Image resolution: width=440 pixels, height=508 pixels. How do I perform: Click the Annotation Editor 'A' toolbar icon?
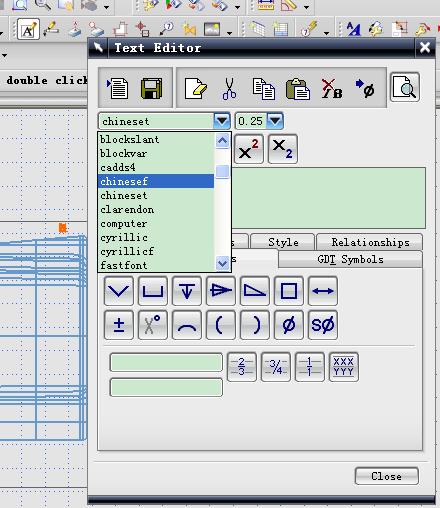(28, 30)
